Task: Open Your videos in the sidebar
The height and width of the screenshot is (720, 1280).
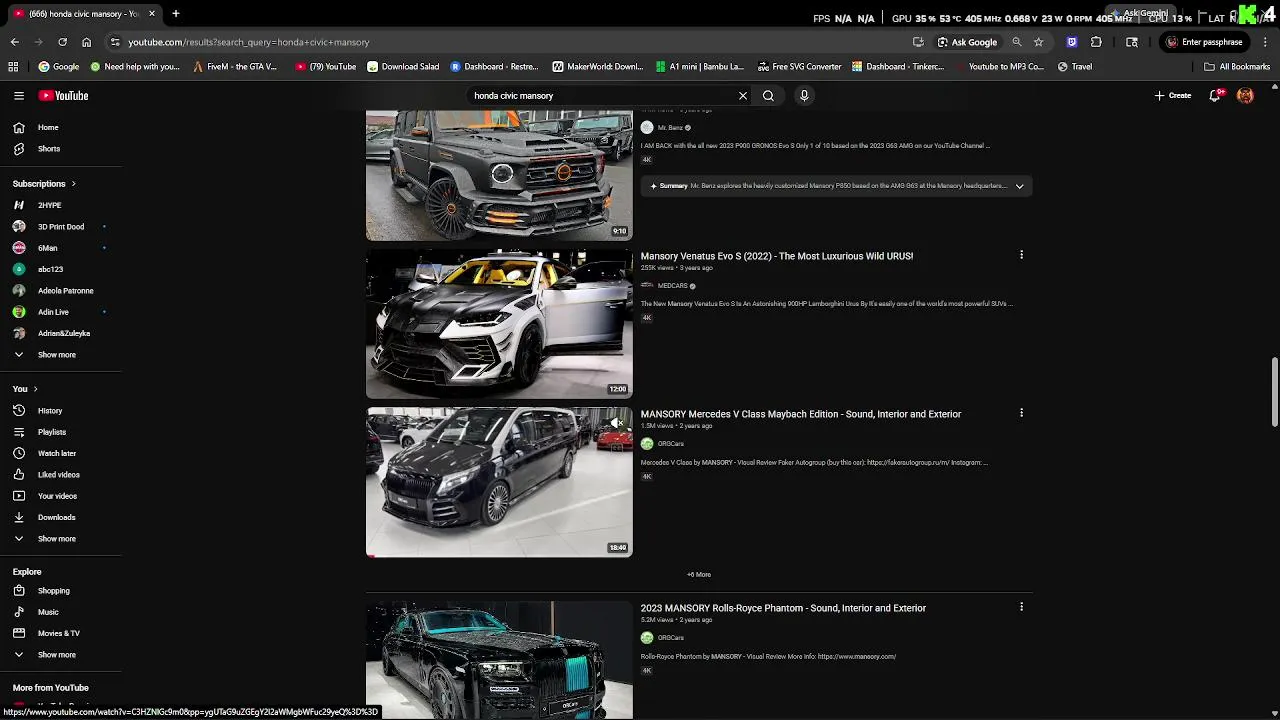Action: click(57, 496)
